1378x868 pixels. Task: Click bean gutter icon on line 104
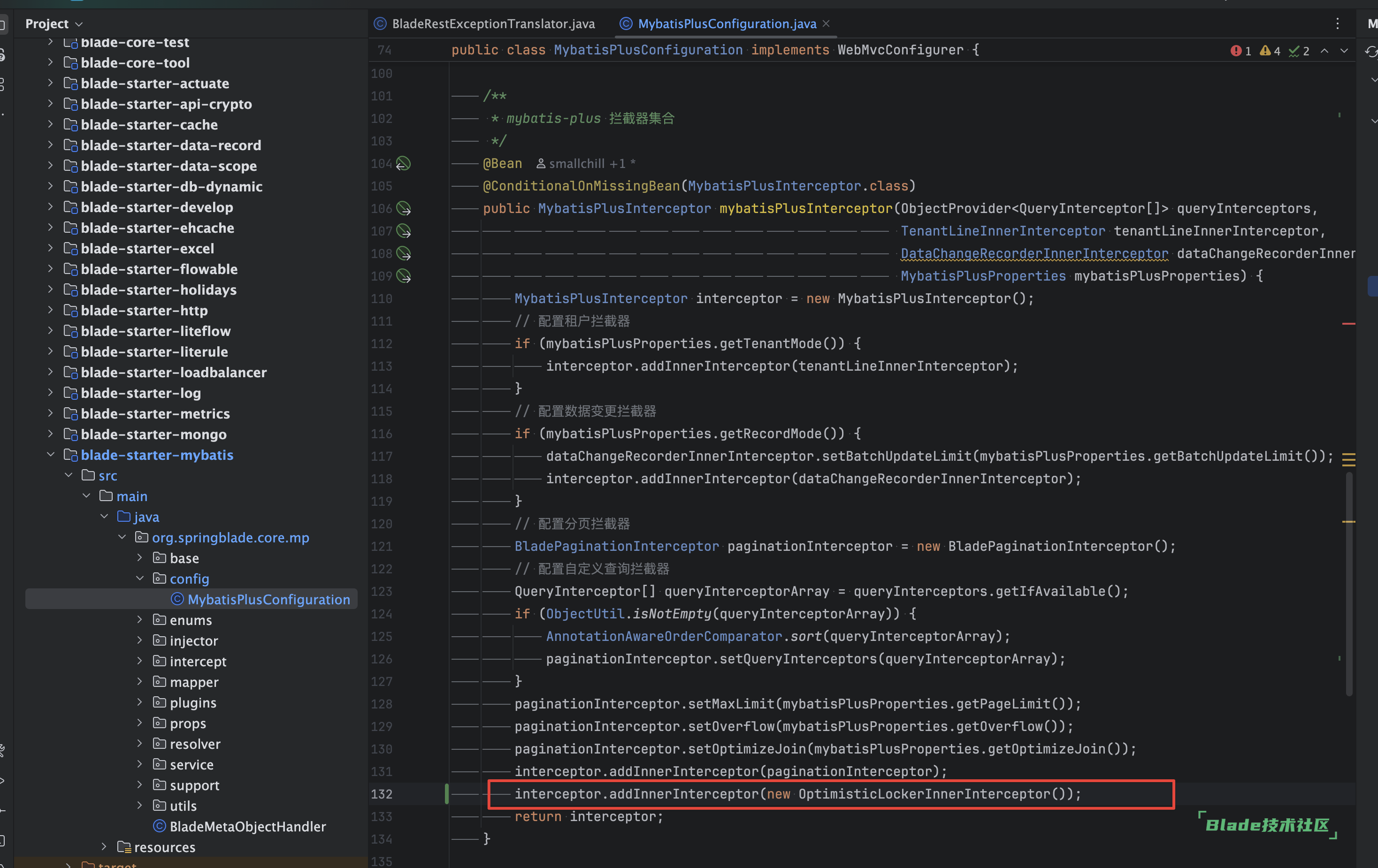click(x=404, y=164)
